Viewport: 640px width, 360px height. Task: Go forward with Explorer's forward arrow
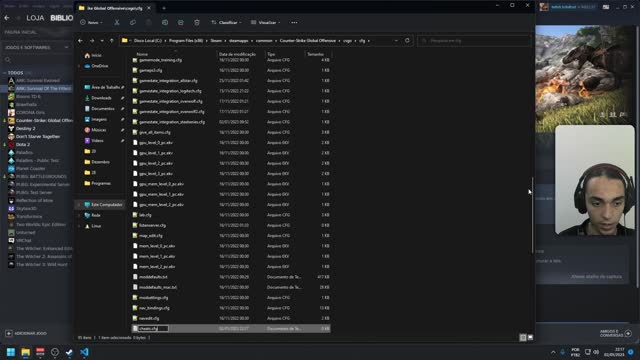pyautogui.click(x=92, y=41)
